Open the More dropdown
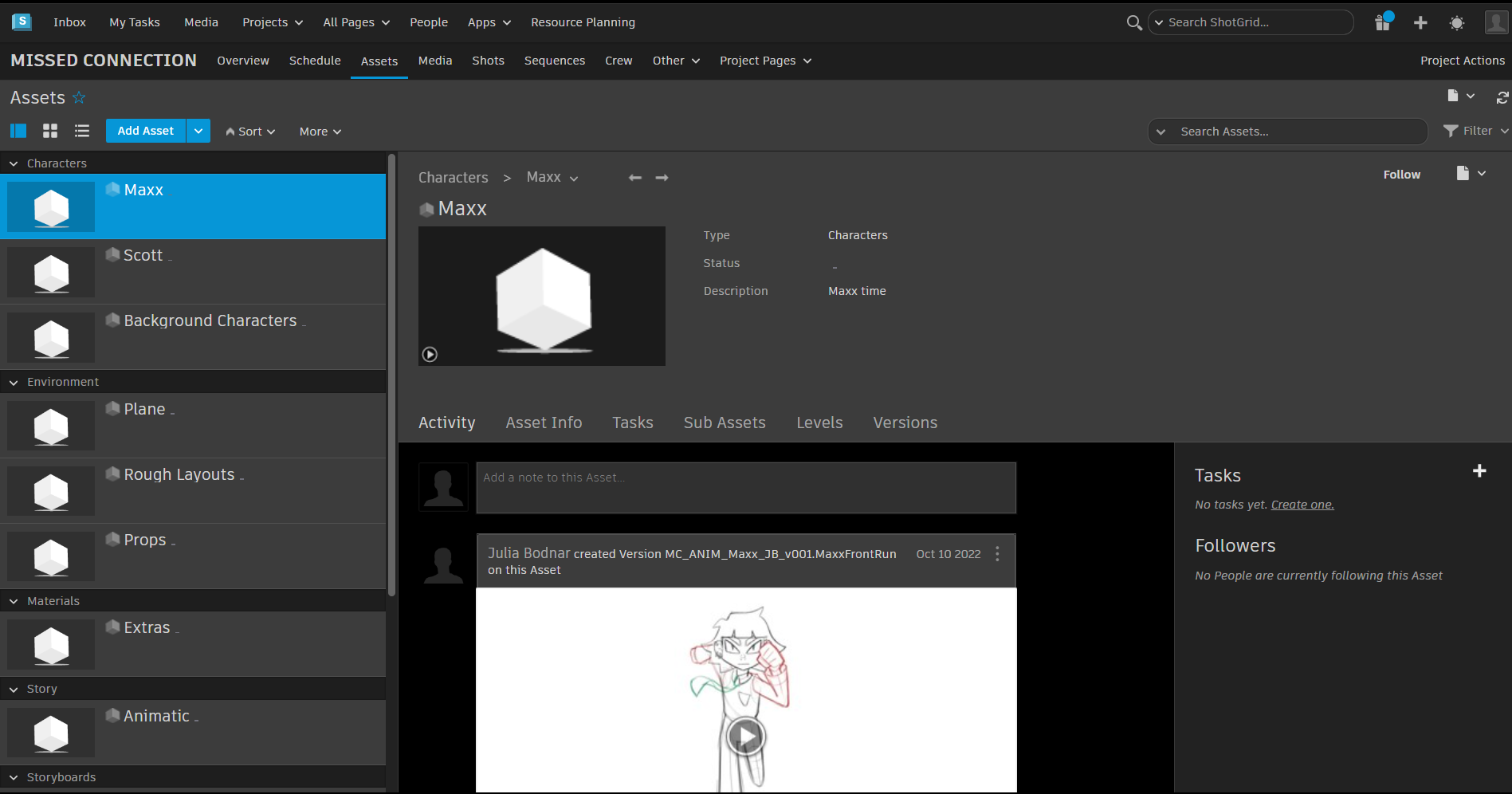1512x794 pixels. [320, 132]
